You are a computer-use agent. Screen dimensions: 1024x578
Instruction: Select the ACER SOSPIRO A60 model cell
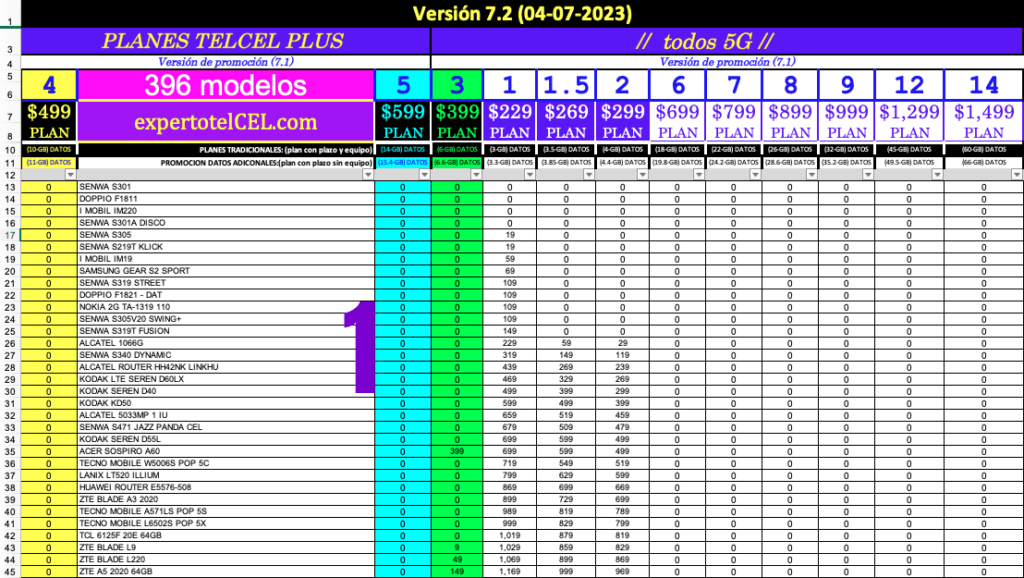226,451
